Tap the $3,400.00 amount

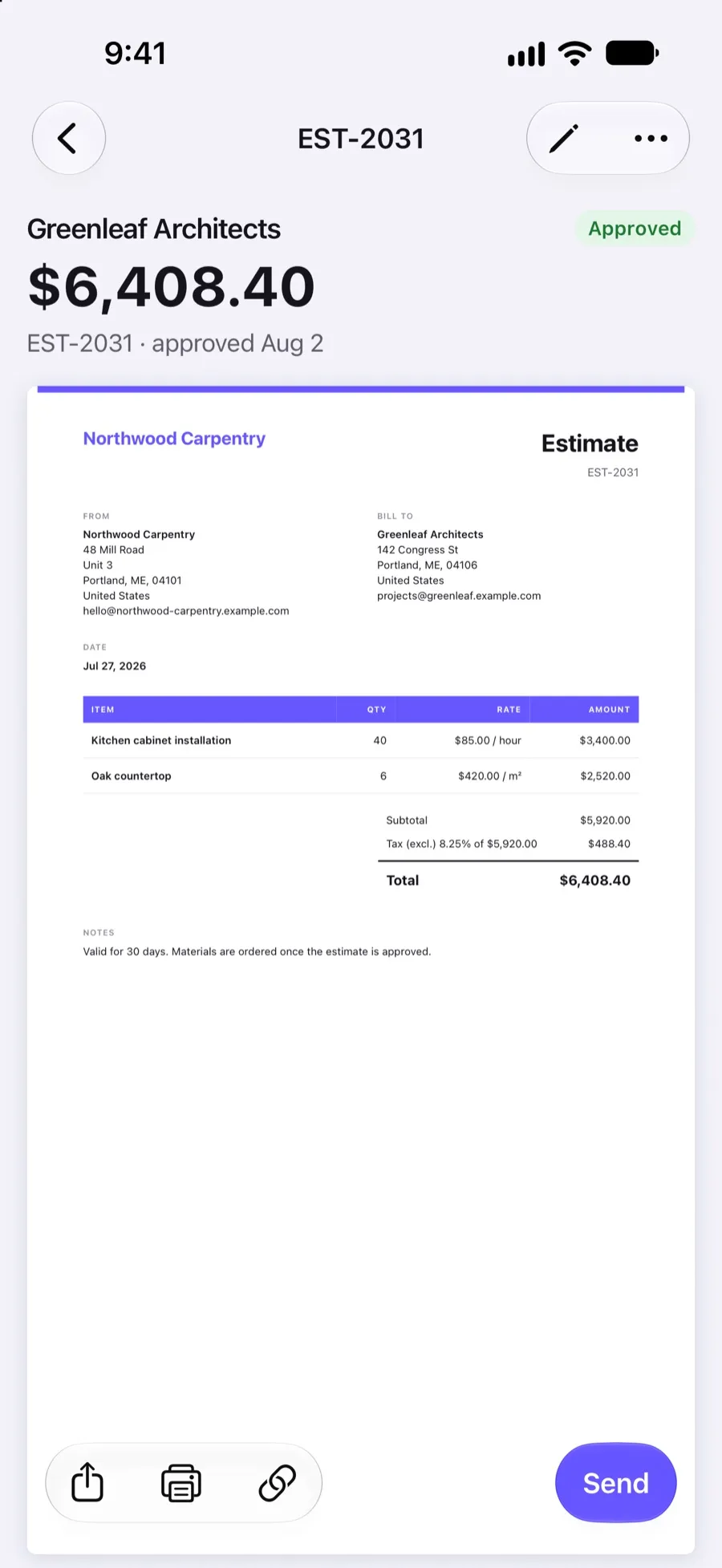pos(605,740)
